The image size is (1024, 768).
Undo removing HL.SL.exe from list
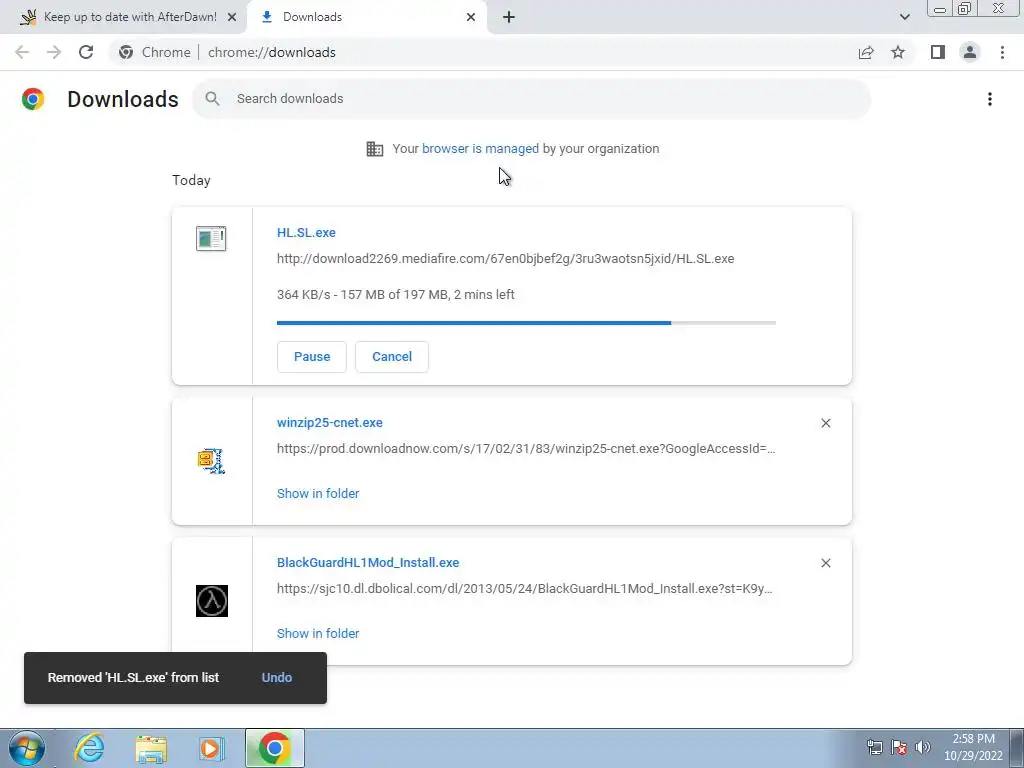(277, 677)
